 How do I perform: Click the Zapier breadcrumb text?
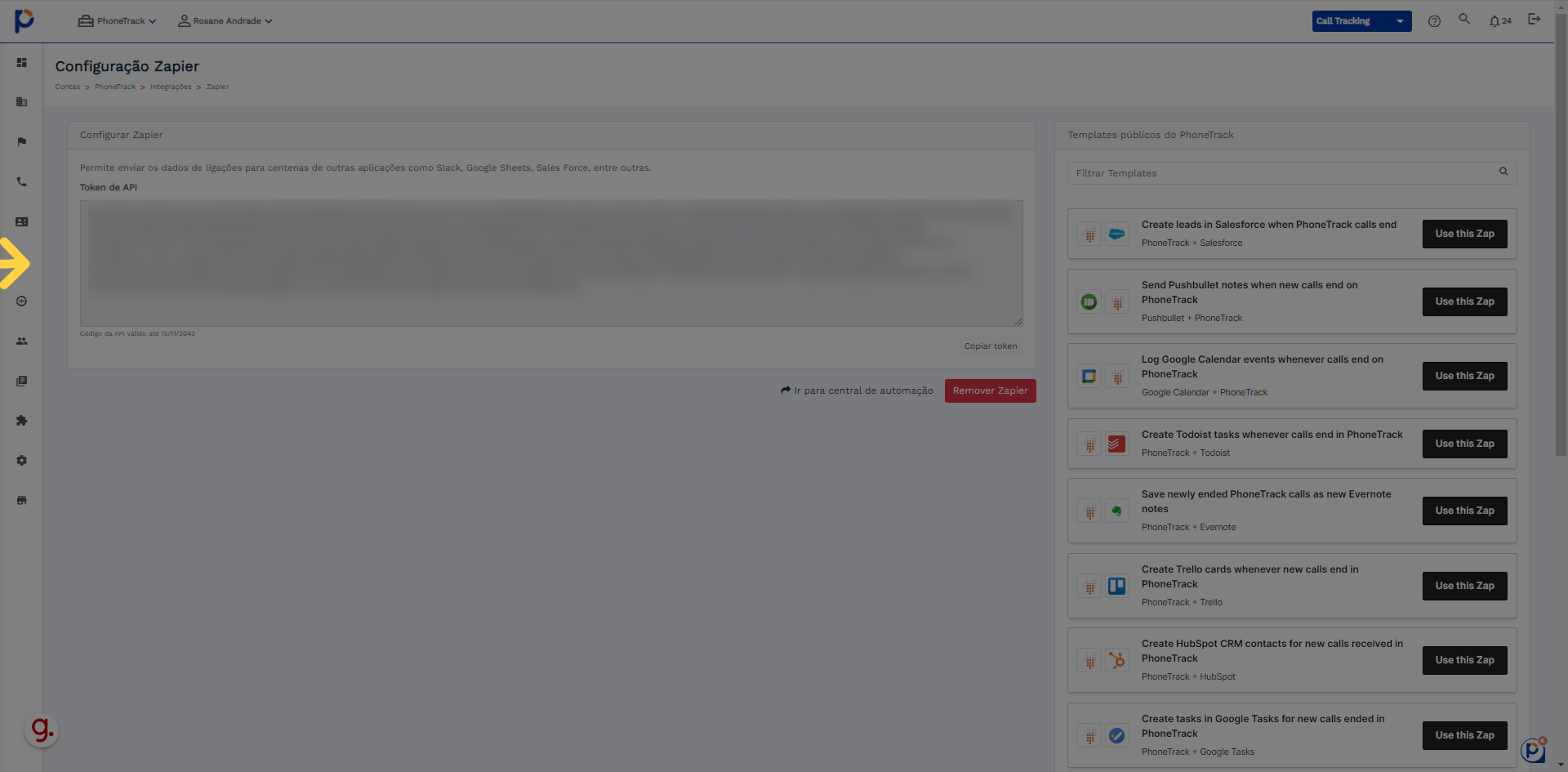[x=217, y=87]
